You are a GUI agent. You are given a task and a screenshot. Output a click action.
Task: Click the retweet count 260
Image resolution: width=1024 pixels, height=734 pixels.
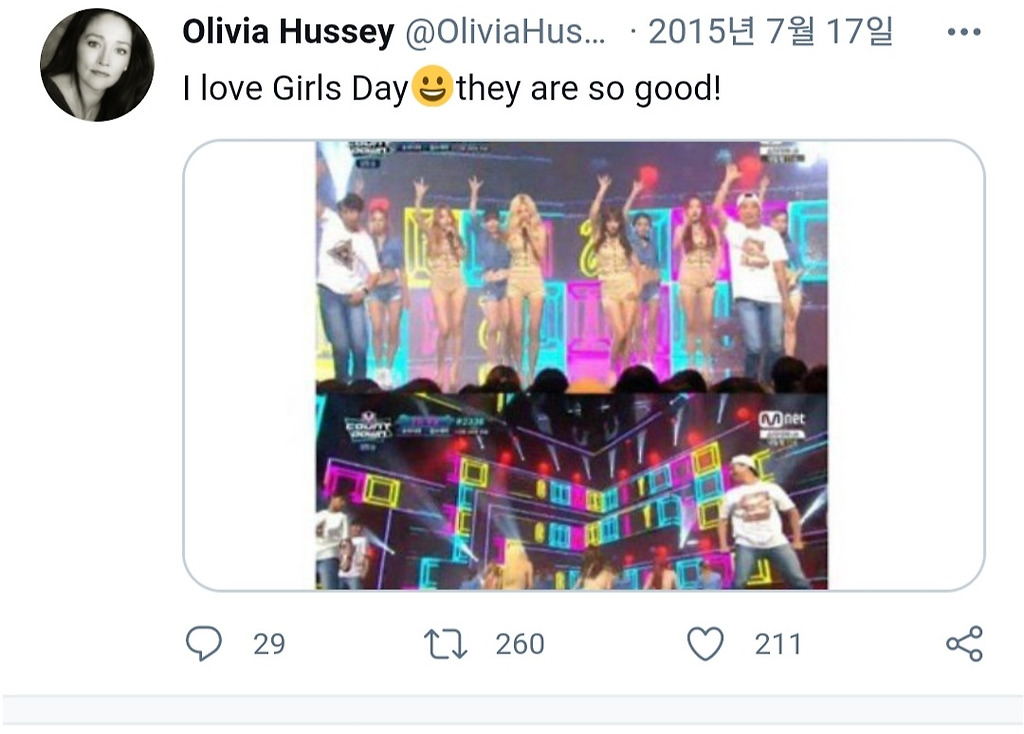(519, 644)
